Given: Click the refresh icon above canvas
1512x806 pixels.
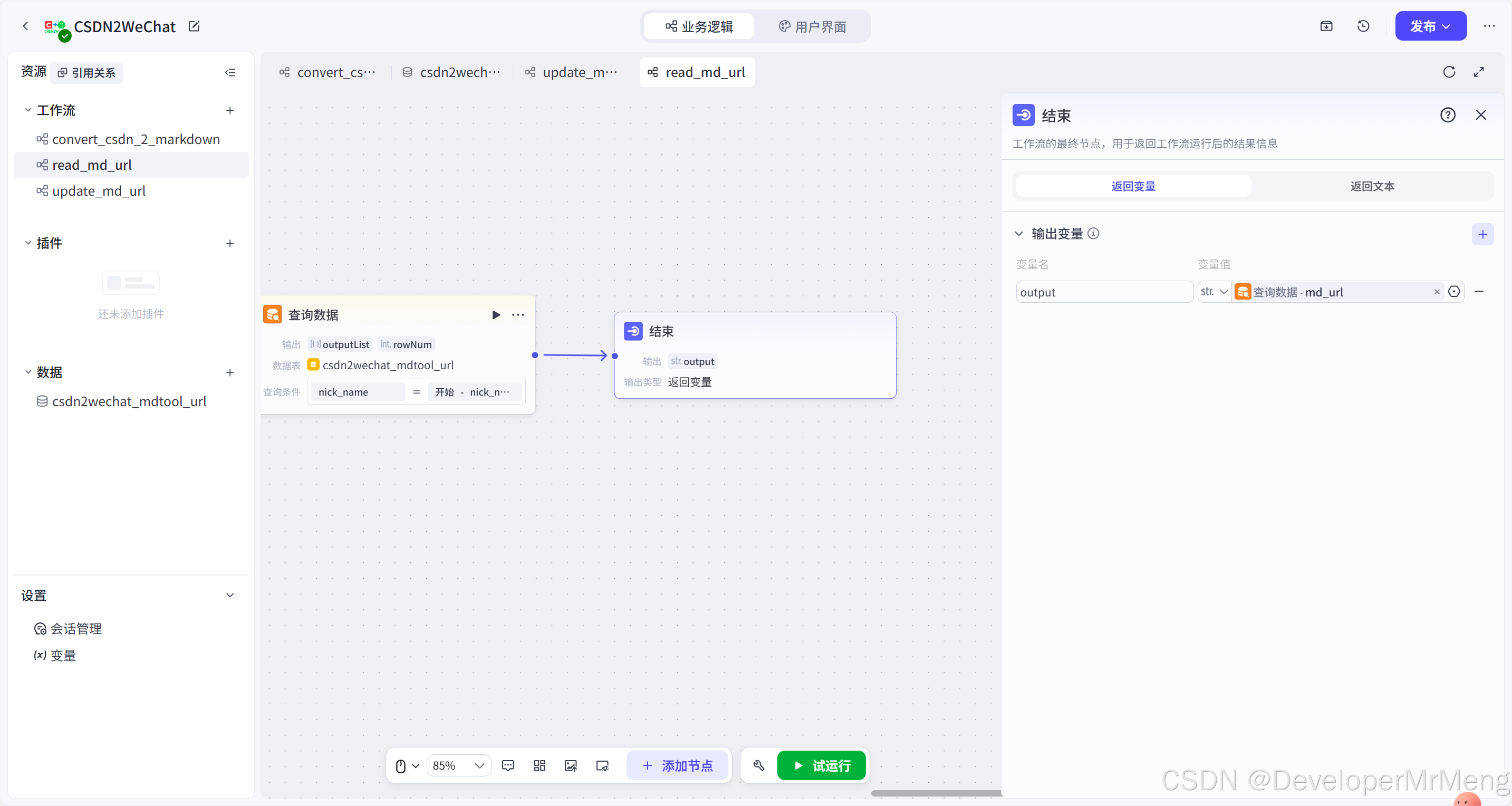Looking at the screenshot, I should pyautogui.click(x=1449, y=72).
